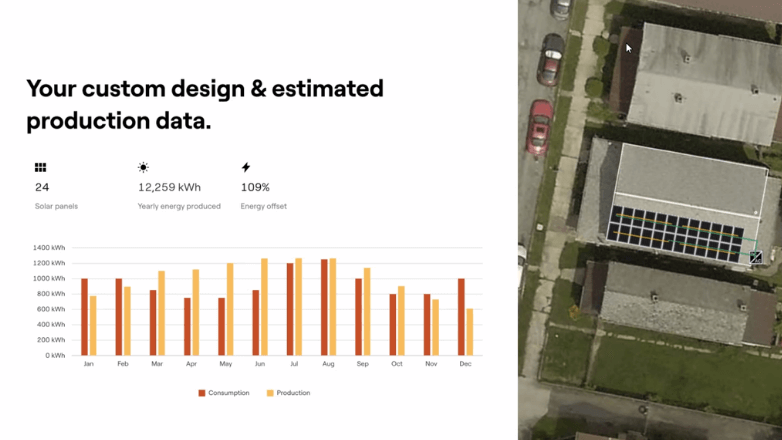Viewport: 782px width, 440px height.
Task: Click the April consumption bar
Action: (x=187, y=326)
